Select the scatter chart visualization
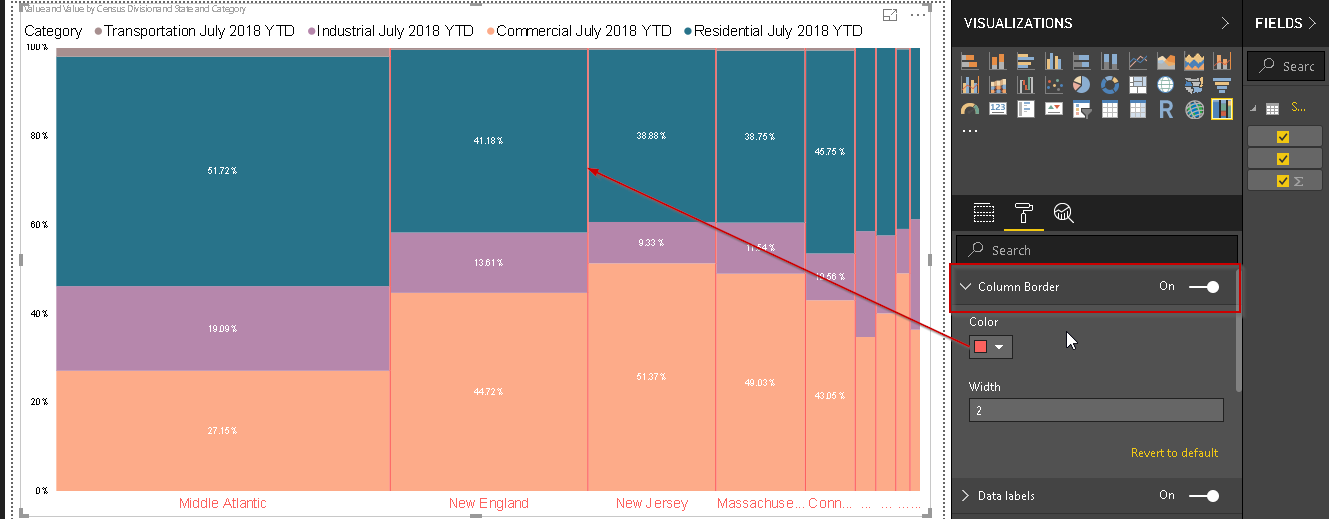The image size is (1329, 519). click(x=1053, y=85)
